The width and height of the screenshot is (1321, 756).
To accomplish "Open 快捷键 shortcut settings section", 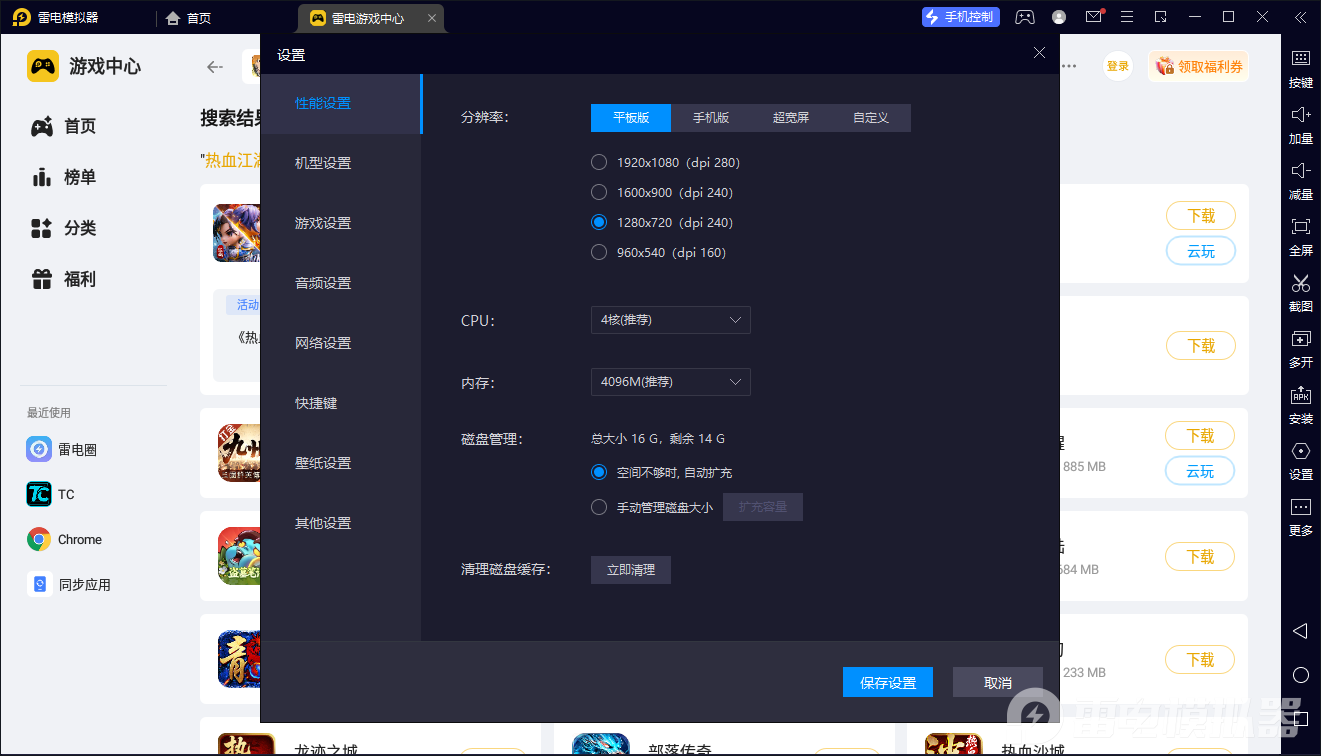I will (x=316, y=403).
